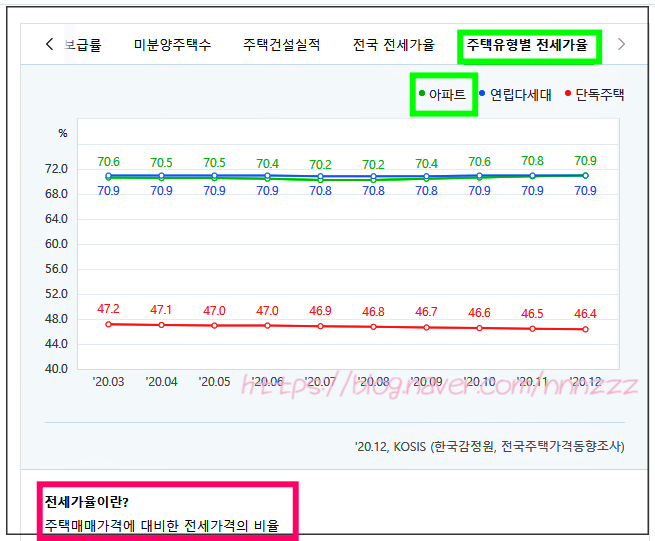The image size is (655, 541).
Task: Open the 미분양주택수 tab
Action: tap(172, 44)
